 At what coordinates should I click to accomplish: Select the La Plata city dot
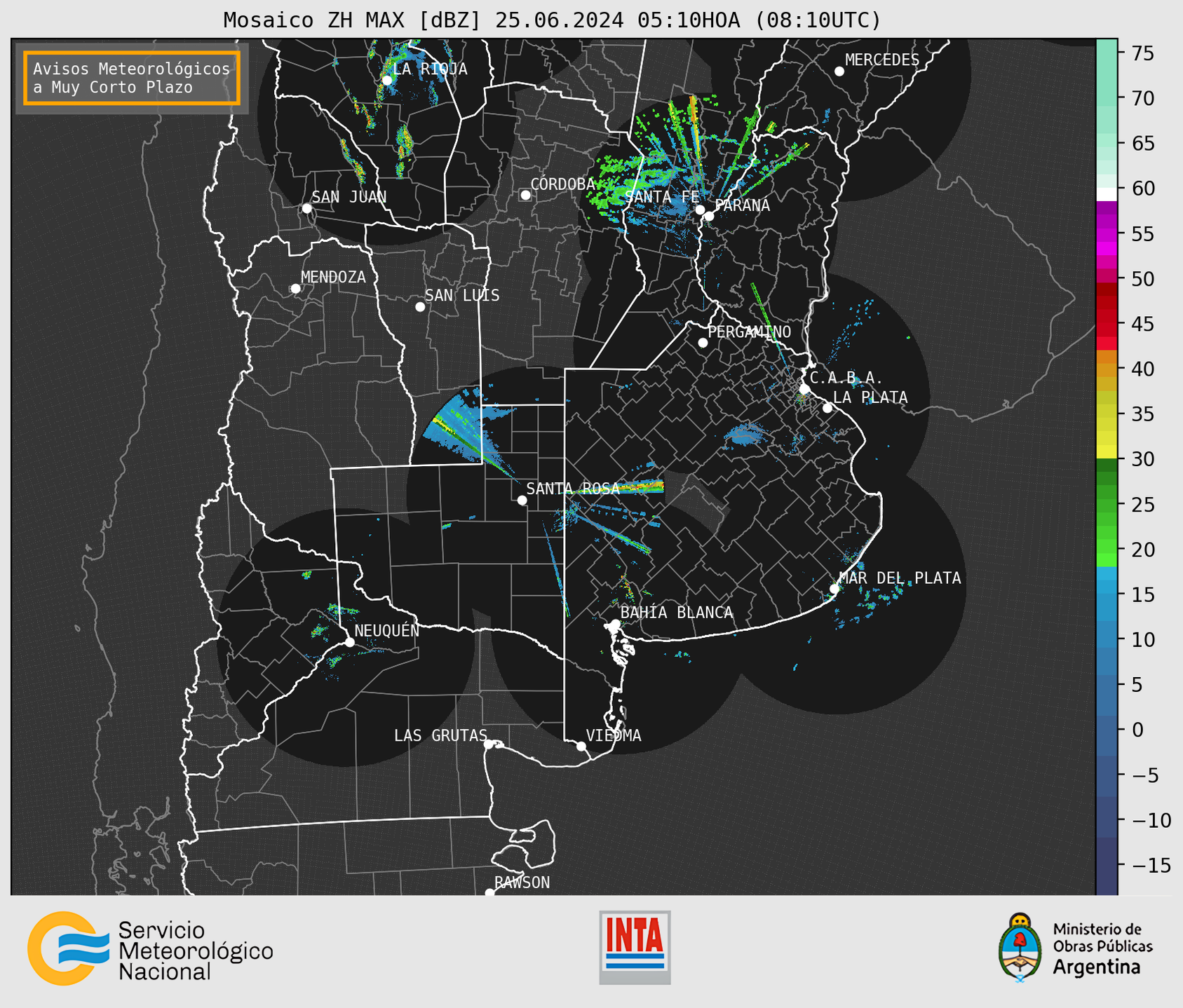tap(827, 408)
